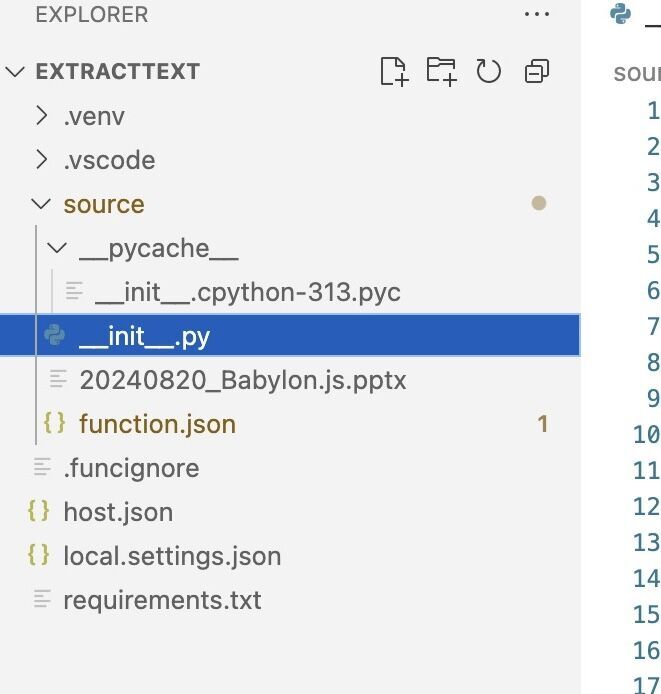Open the requirements.txt file
The width and height of the screenshot is (661, 694).
point(162,600)
